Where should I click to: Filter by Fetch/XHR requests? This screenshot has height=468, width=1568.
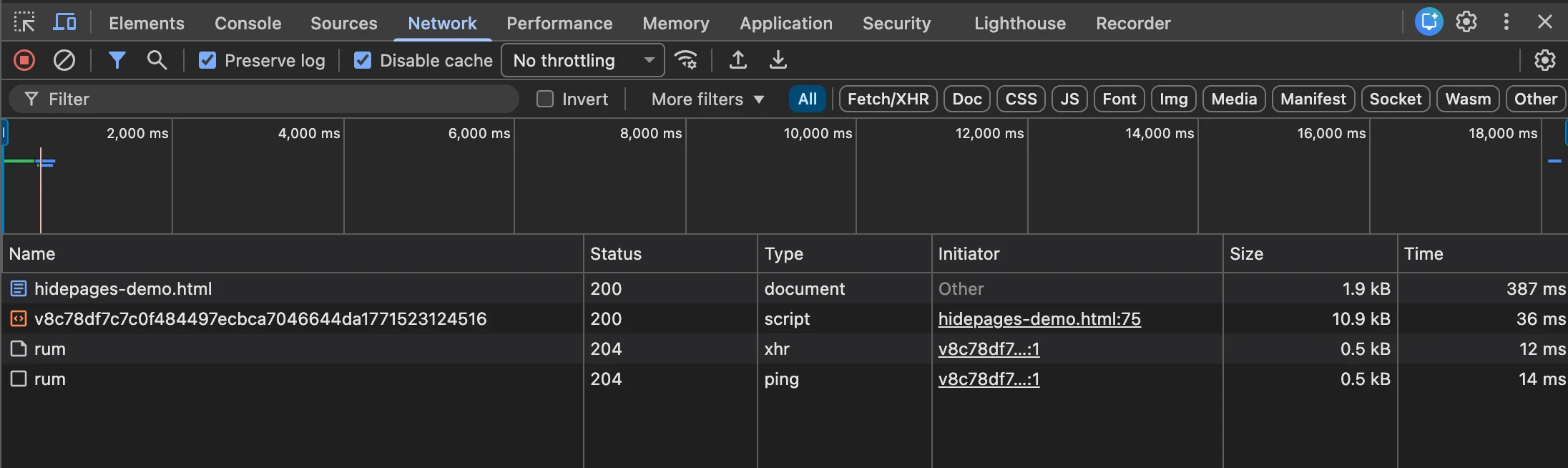tap(888, 99)
